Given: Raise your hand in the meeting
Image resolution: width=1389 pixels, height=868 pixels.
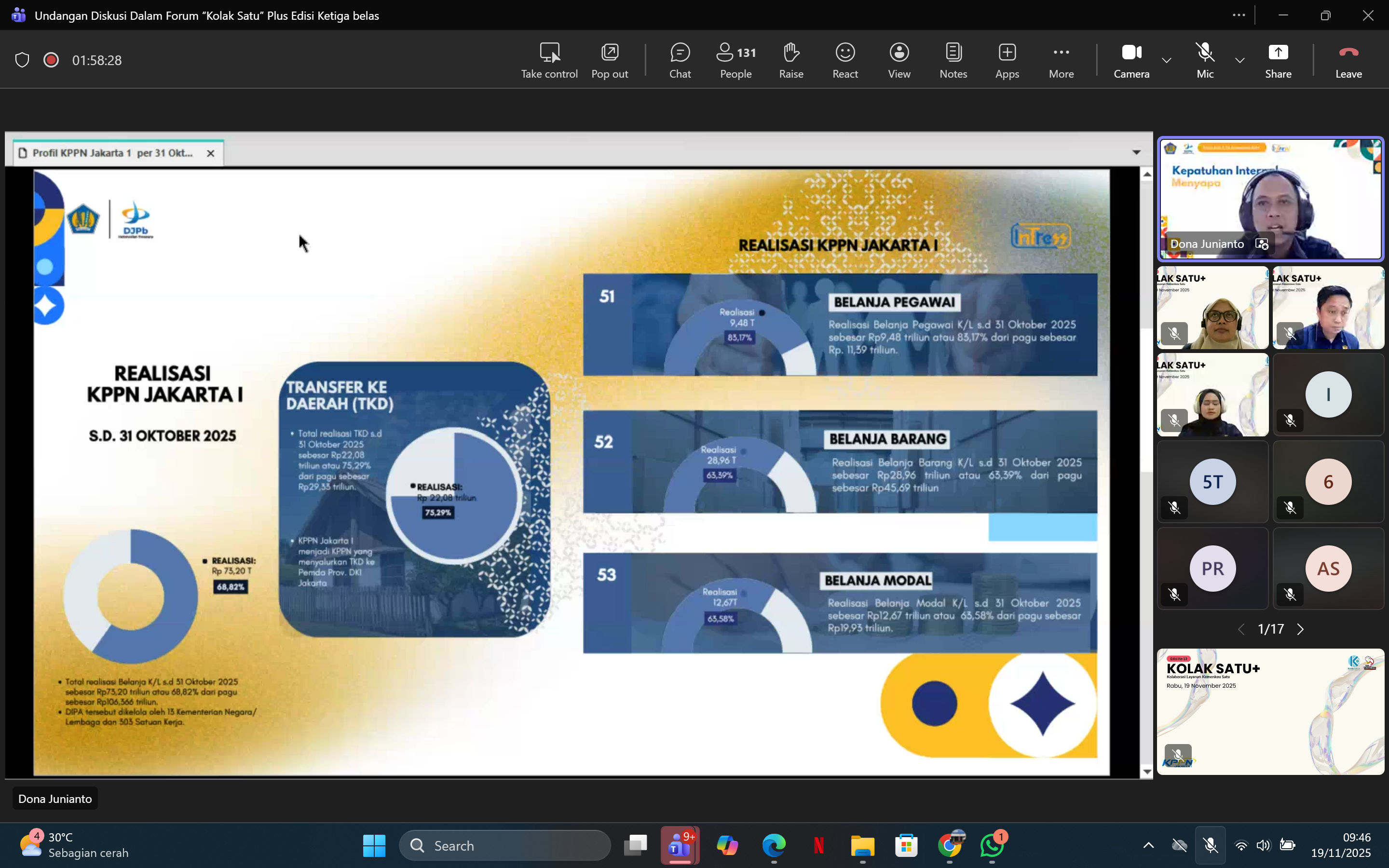Looking at the screenshot, I should 791,60.
